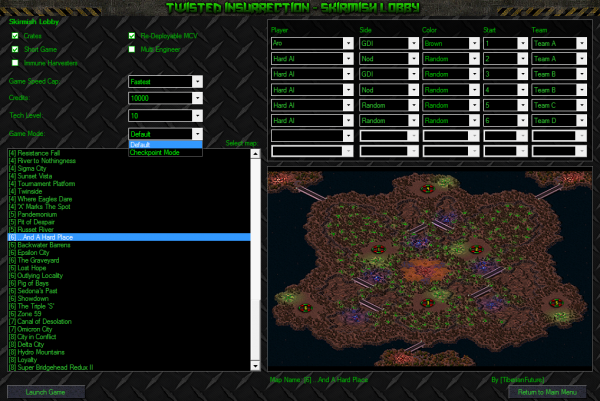The image size is (600, 401).
Task: Select map [6] Lost Hope
Action: (x=129, y=268)
